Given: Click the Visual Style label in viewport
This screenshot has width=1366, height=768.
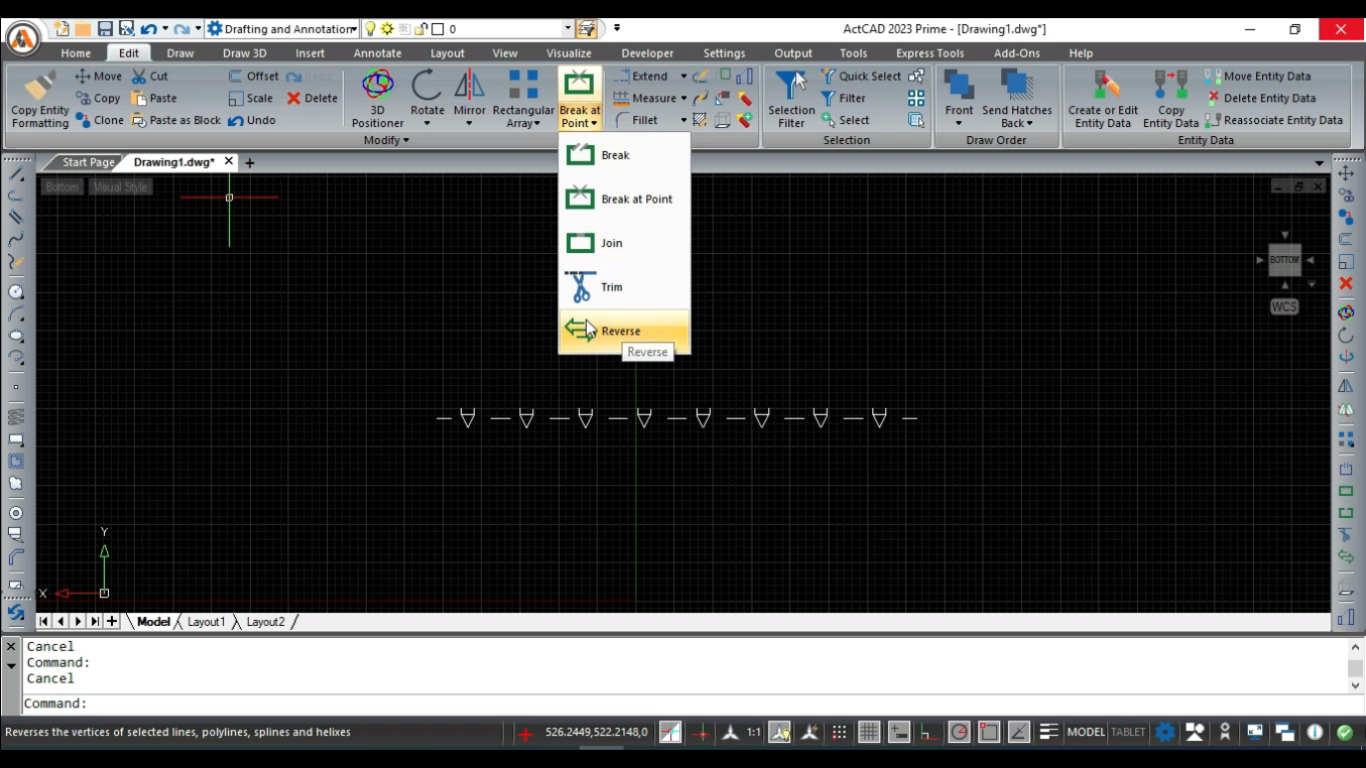Looking at the screenshot, I should [x=120, y=187].
